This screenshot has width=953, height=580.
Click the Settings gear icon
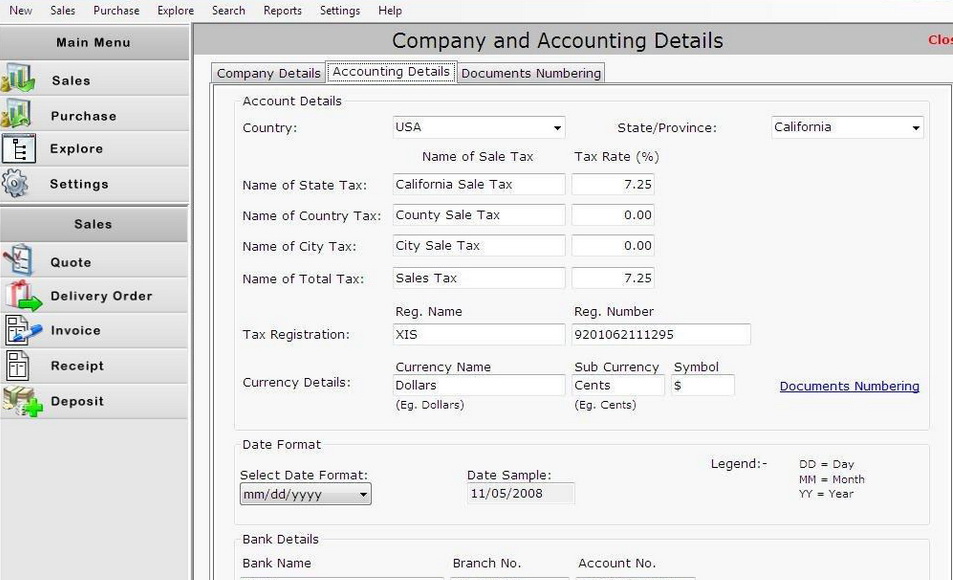[x=15, y=183]
